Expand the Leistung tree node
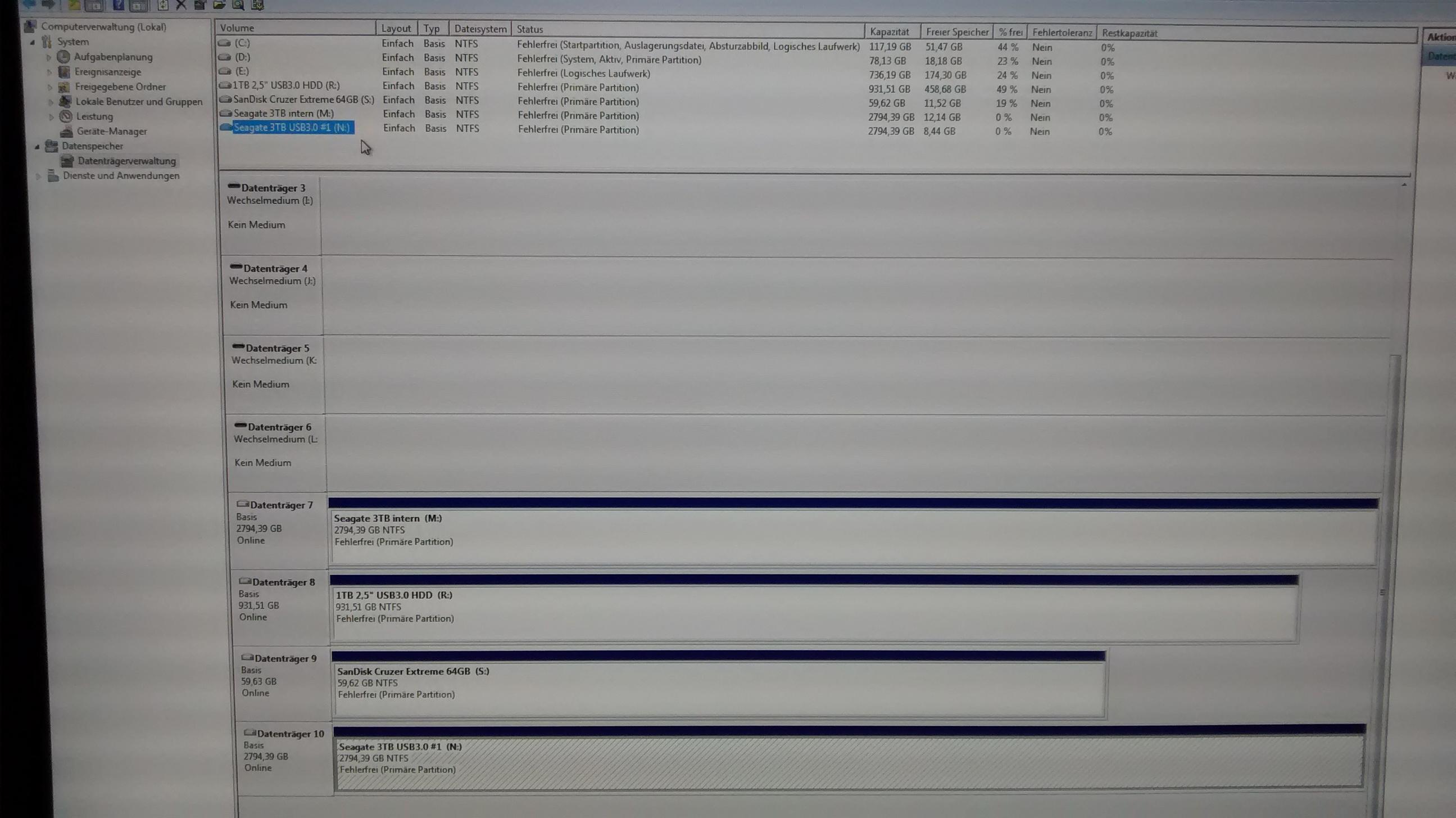This screenshot has height=818, width=1456. point(51,116)
